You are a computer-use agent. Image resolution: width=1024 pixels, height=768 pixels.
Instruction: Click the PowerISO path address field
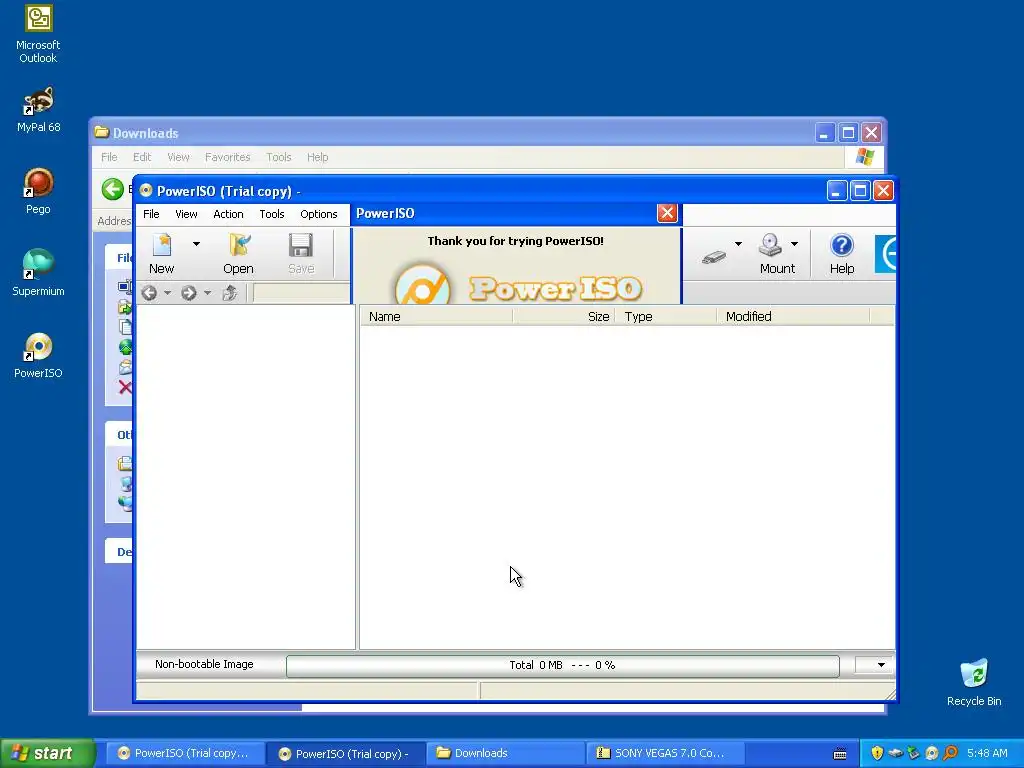(x=301, y=293)
